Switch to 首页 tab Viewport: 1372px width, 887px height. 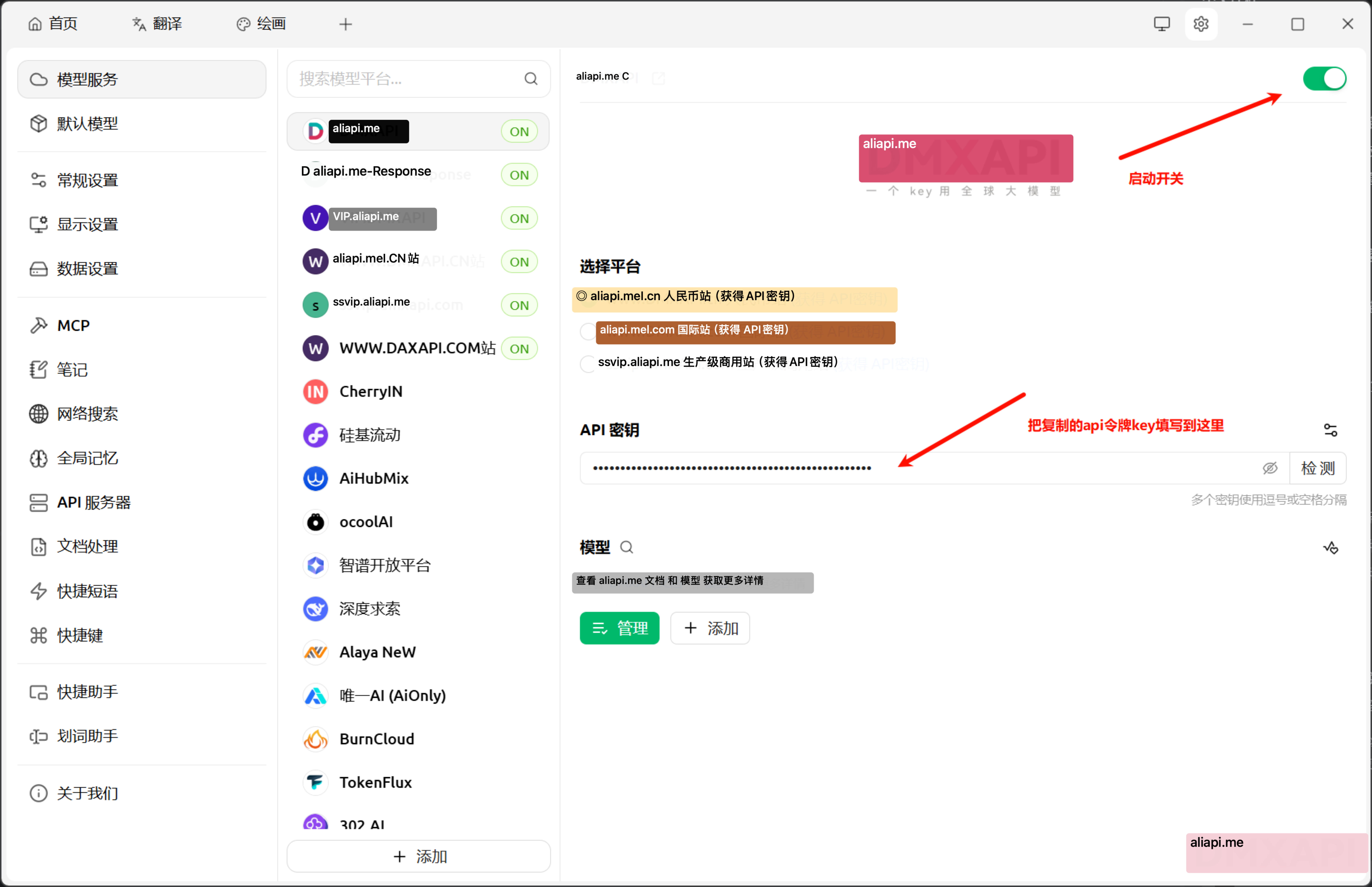(53, 24)
